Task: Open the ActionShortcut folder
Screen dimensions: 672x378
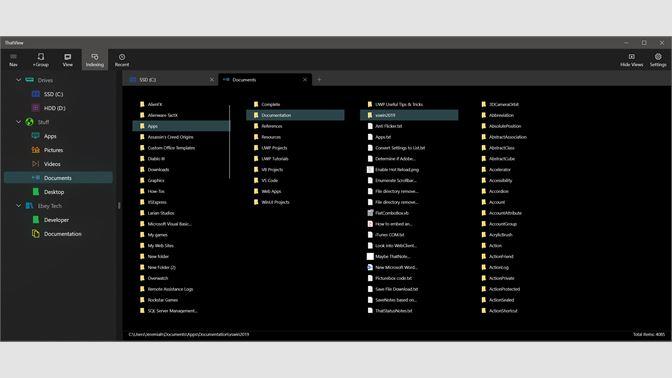Action: (x=523, y=311)
